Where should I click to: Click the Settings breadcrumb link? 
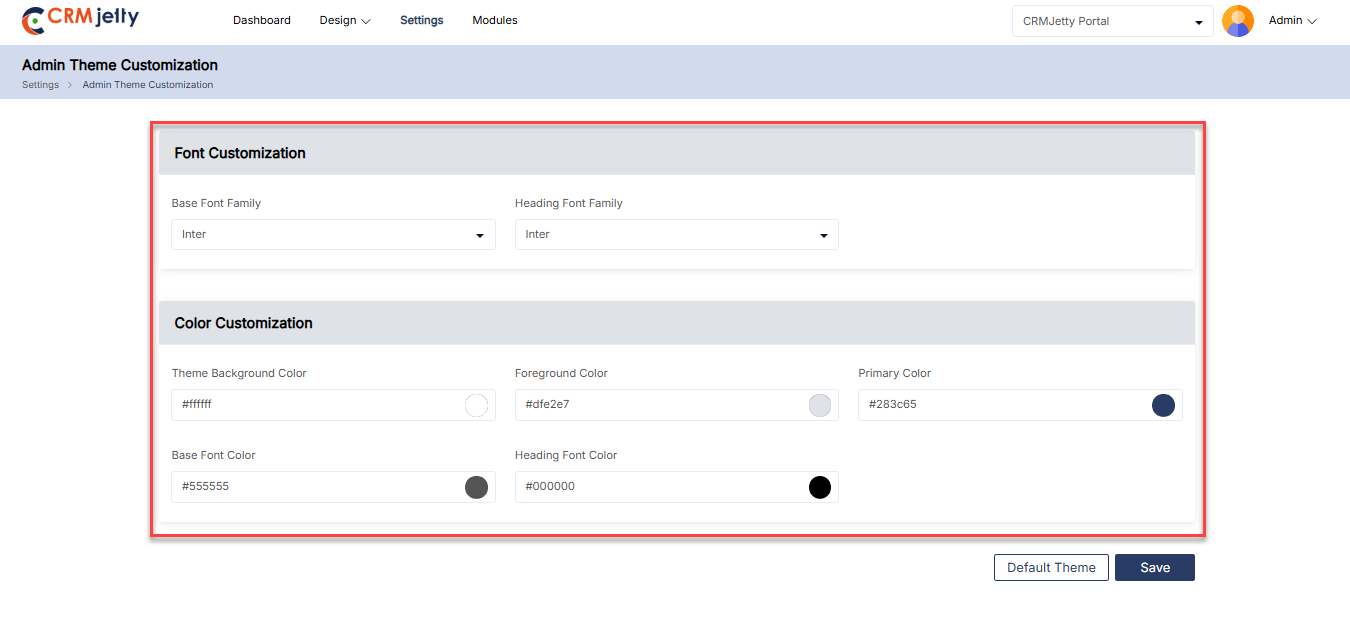[40, 85]
